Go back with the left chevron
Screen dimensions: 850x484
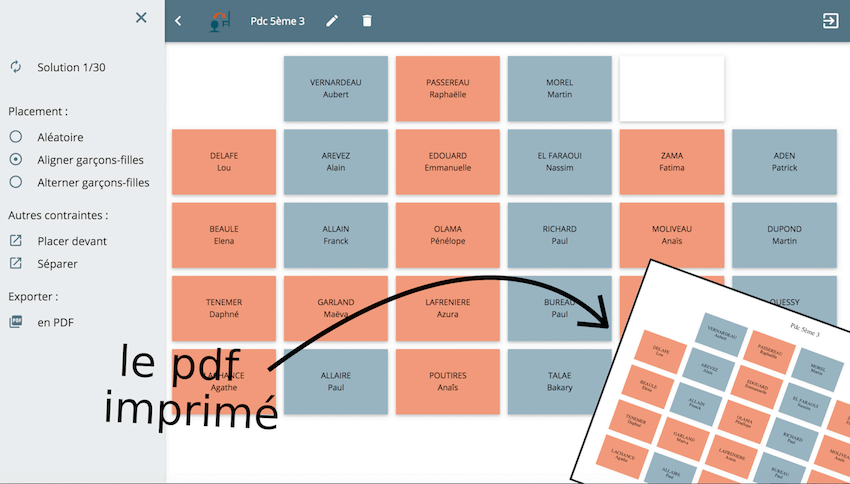tap(178, 21)
